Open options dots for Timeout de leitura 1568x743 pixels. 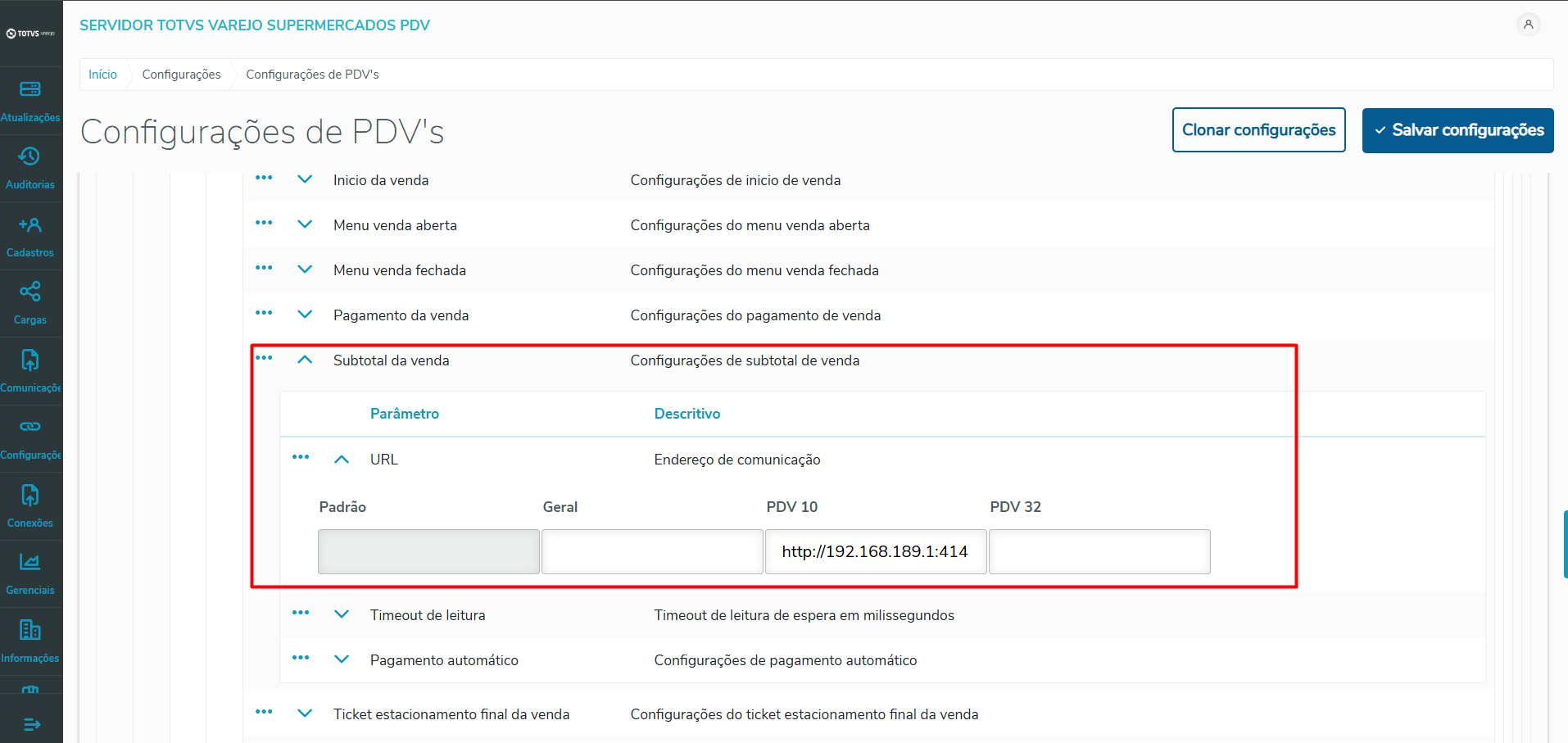click(301, 613)
